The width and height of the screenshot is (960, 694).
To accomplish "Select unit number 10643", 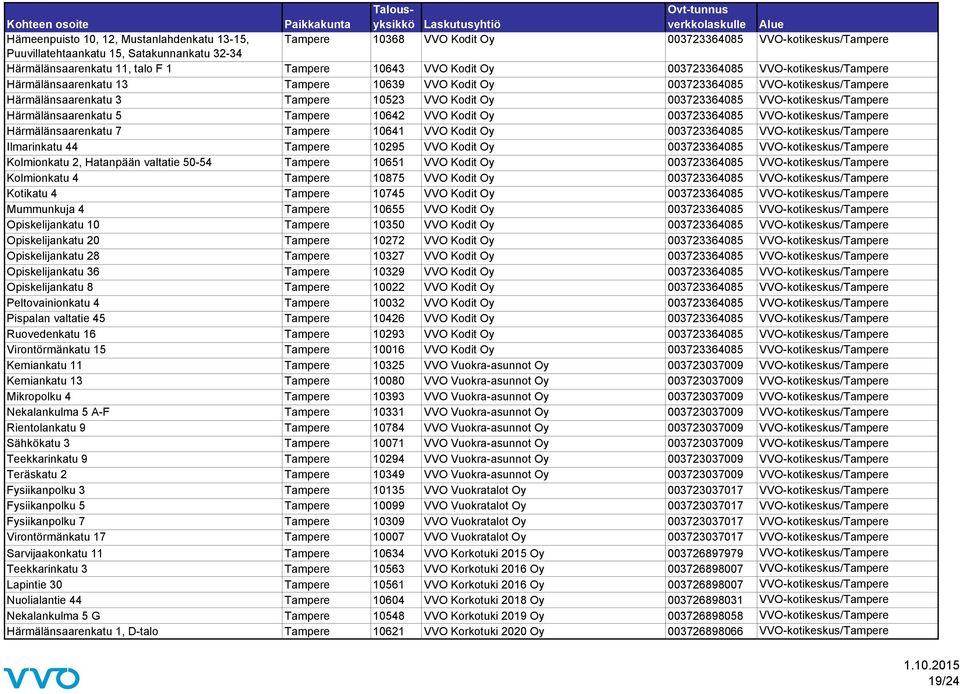I will click(x=389, y=69).
